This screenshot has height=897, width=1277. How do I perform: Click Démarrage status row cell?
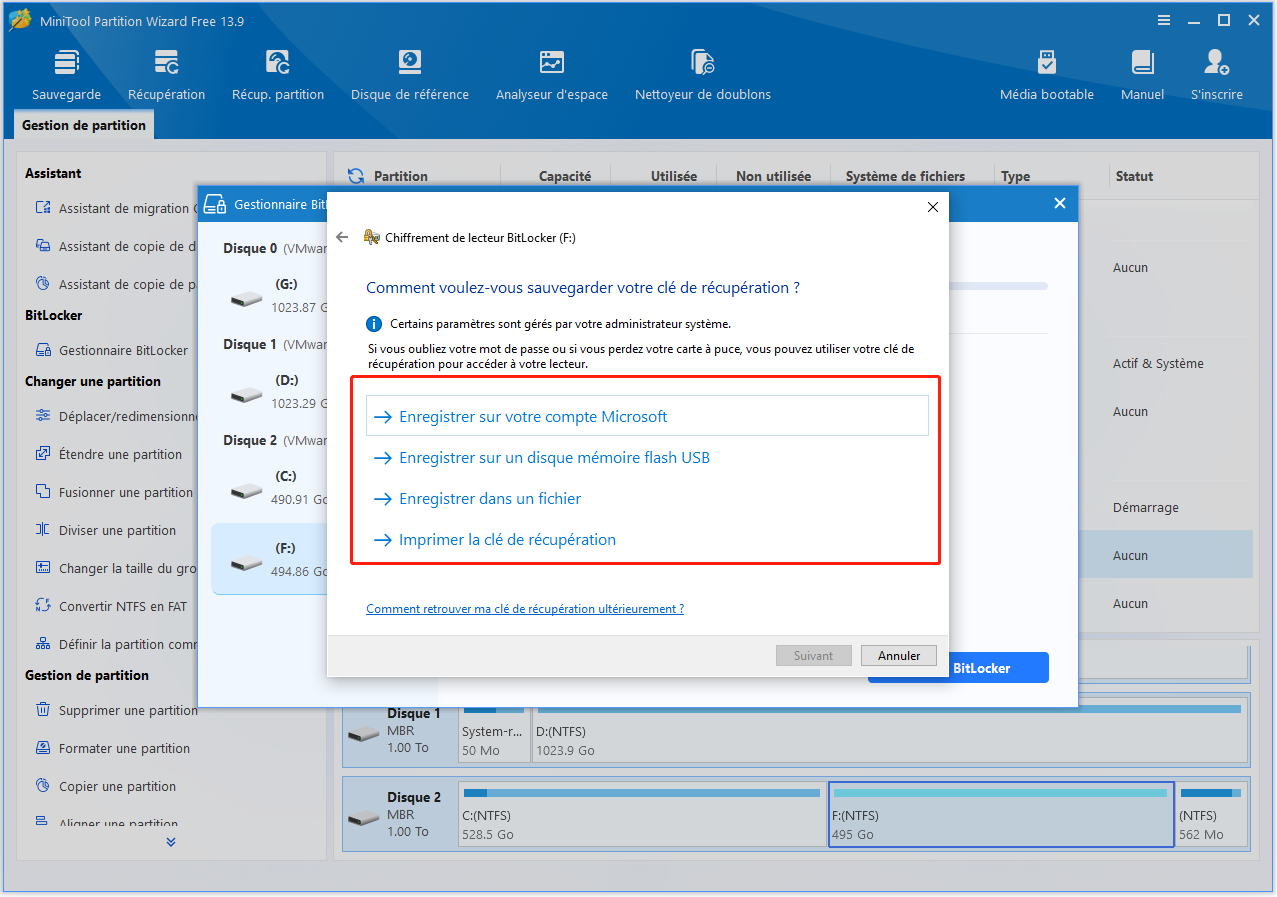click(x=1145, y=507)
